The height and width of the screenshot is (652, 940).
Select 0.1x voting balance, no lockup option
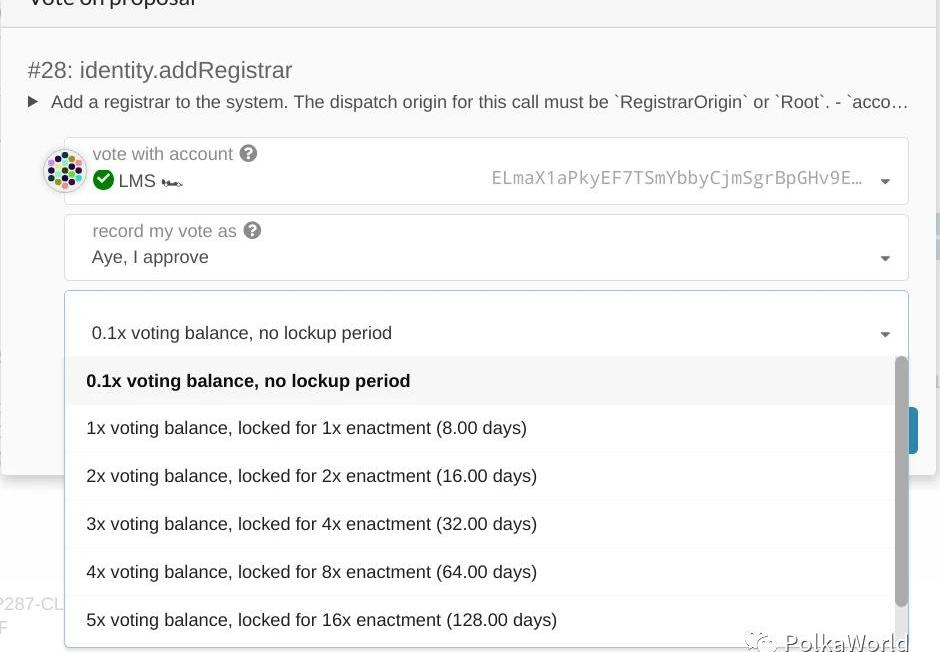248,381
